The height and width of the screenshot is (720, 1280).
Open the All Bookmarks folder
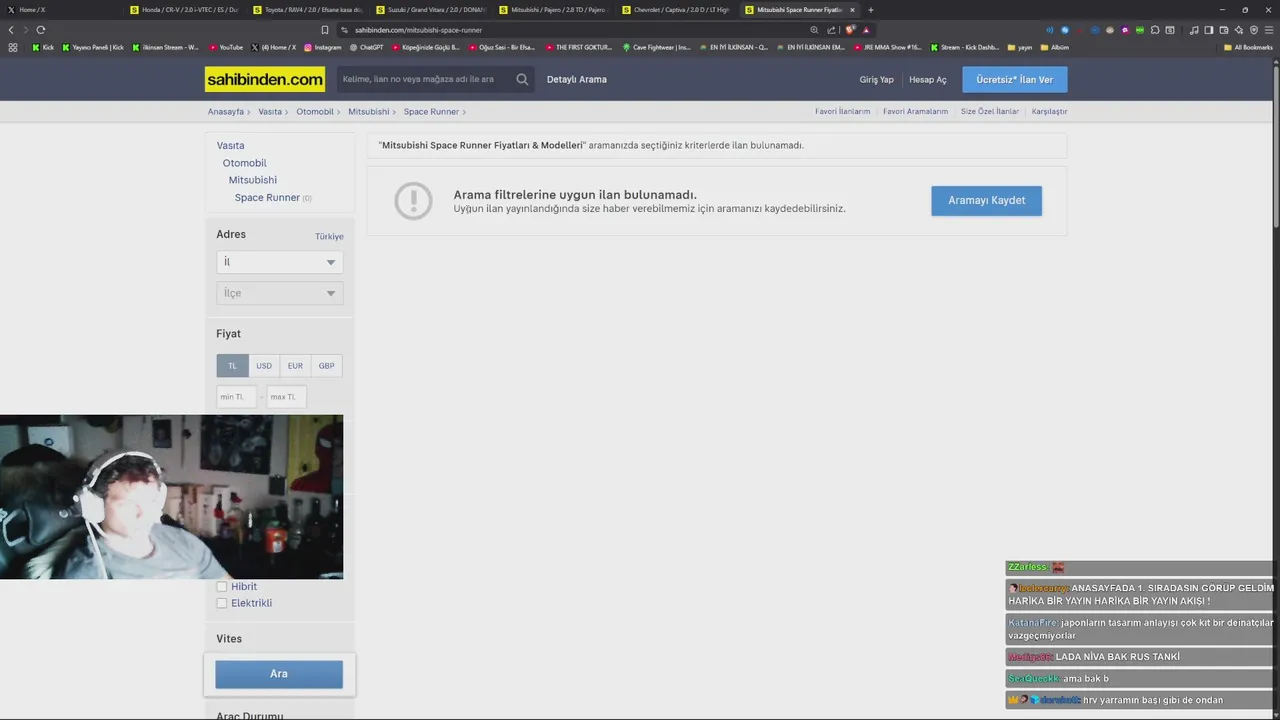tap(1248, 47)
